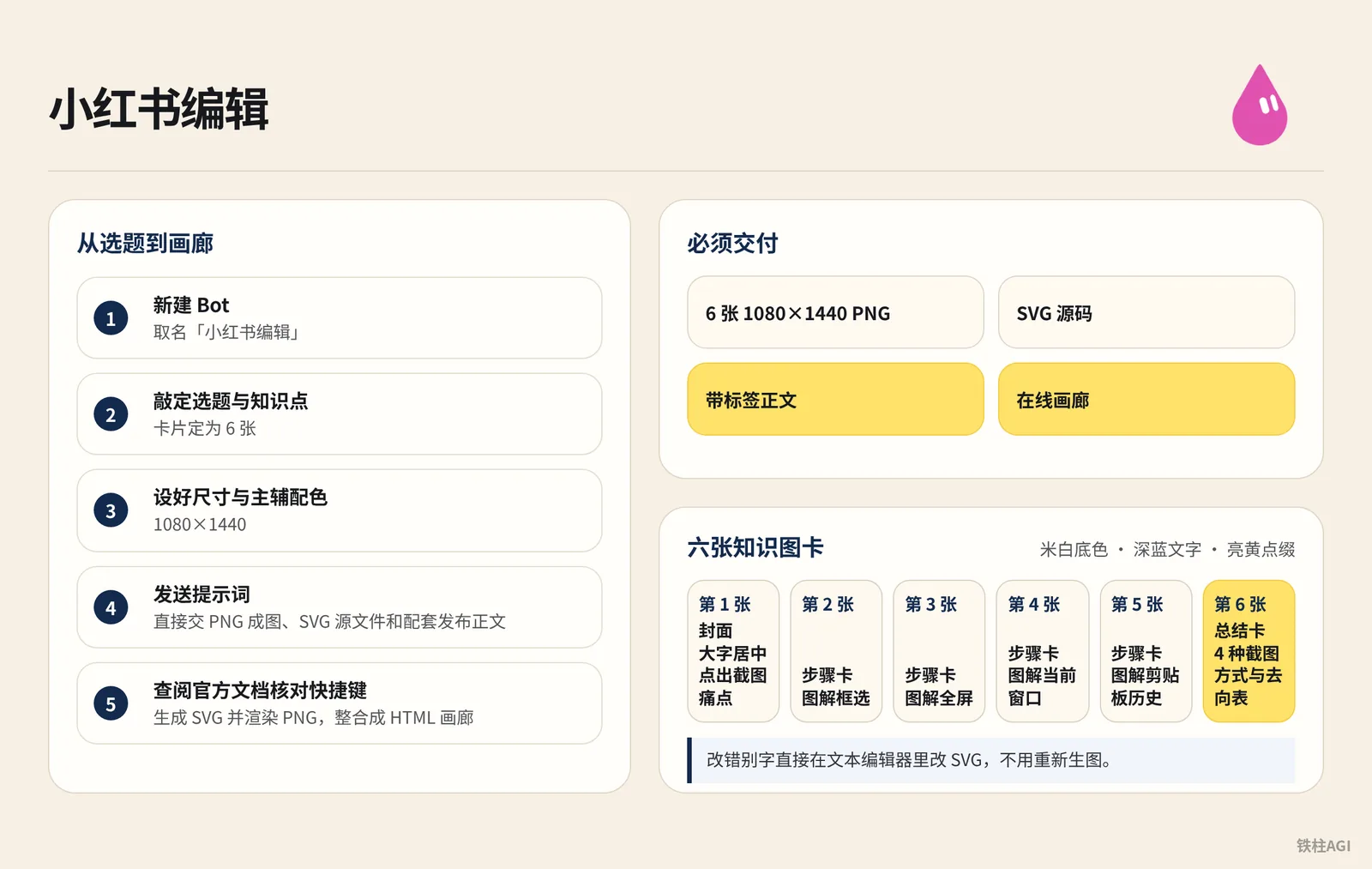Click the 深蓝文字 color label
The width and height of the screenshot is (1372, 869).
pyautogui.click(x=1167, y=549)
